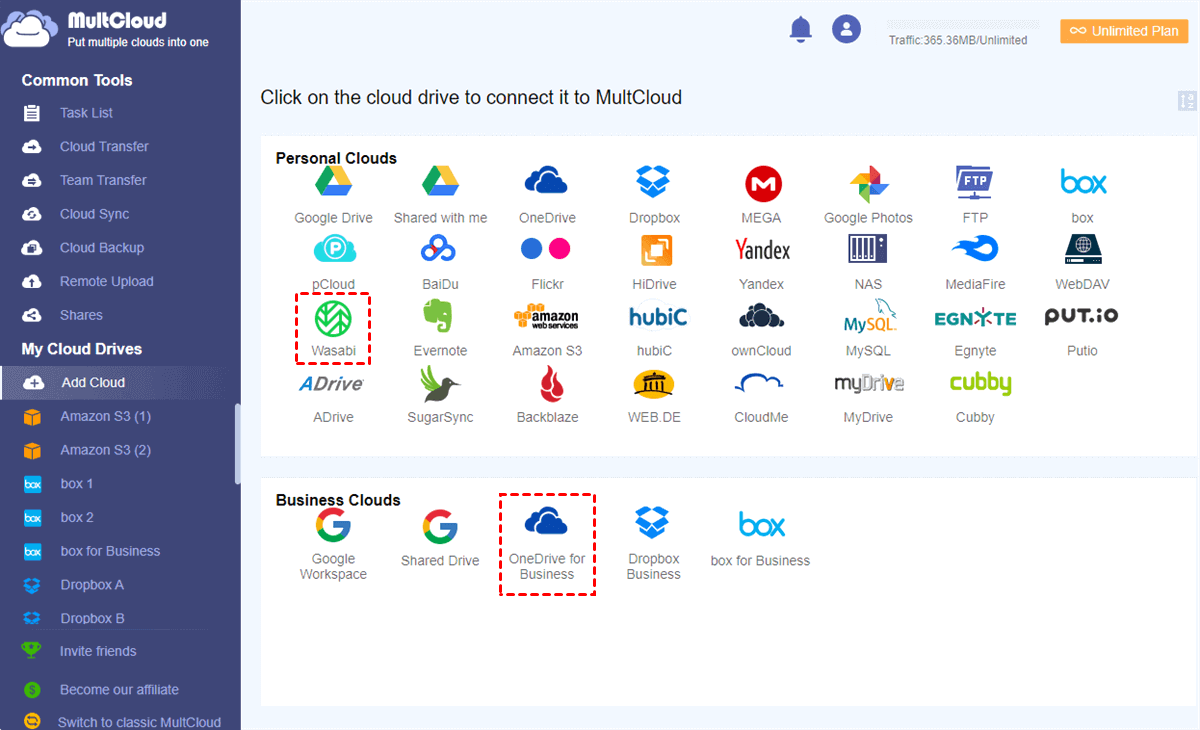The image size is (1200, 730).
Task: Add the Dropbox personal cloud
Action: (x=654, y=182)
